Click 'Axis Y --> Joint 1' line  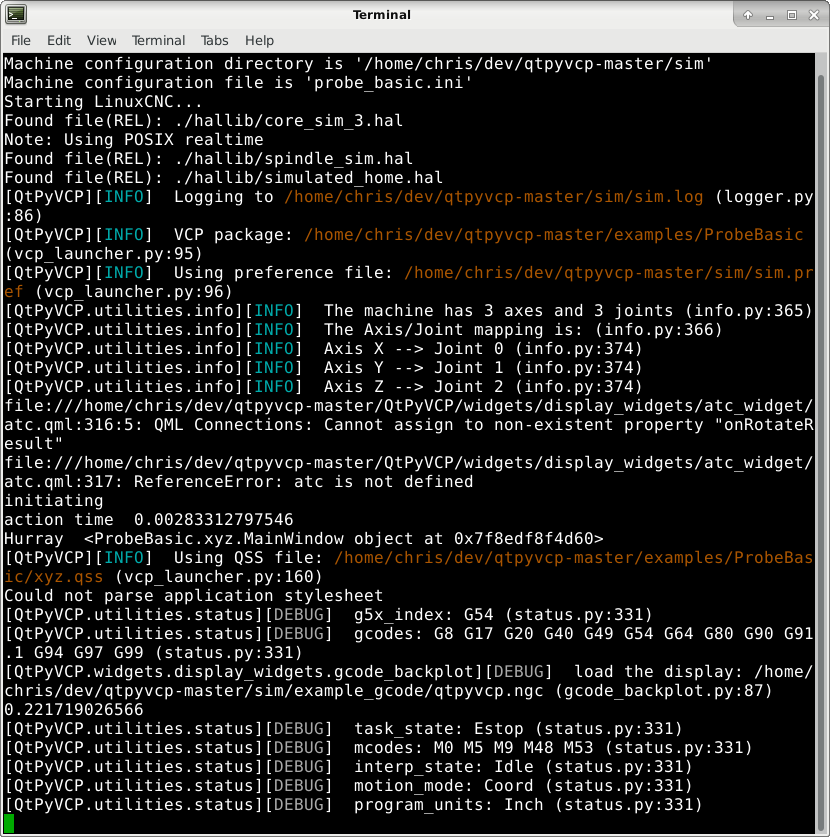pyautogui.click(x=323, y=368)
